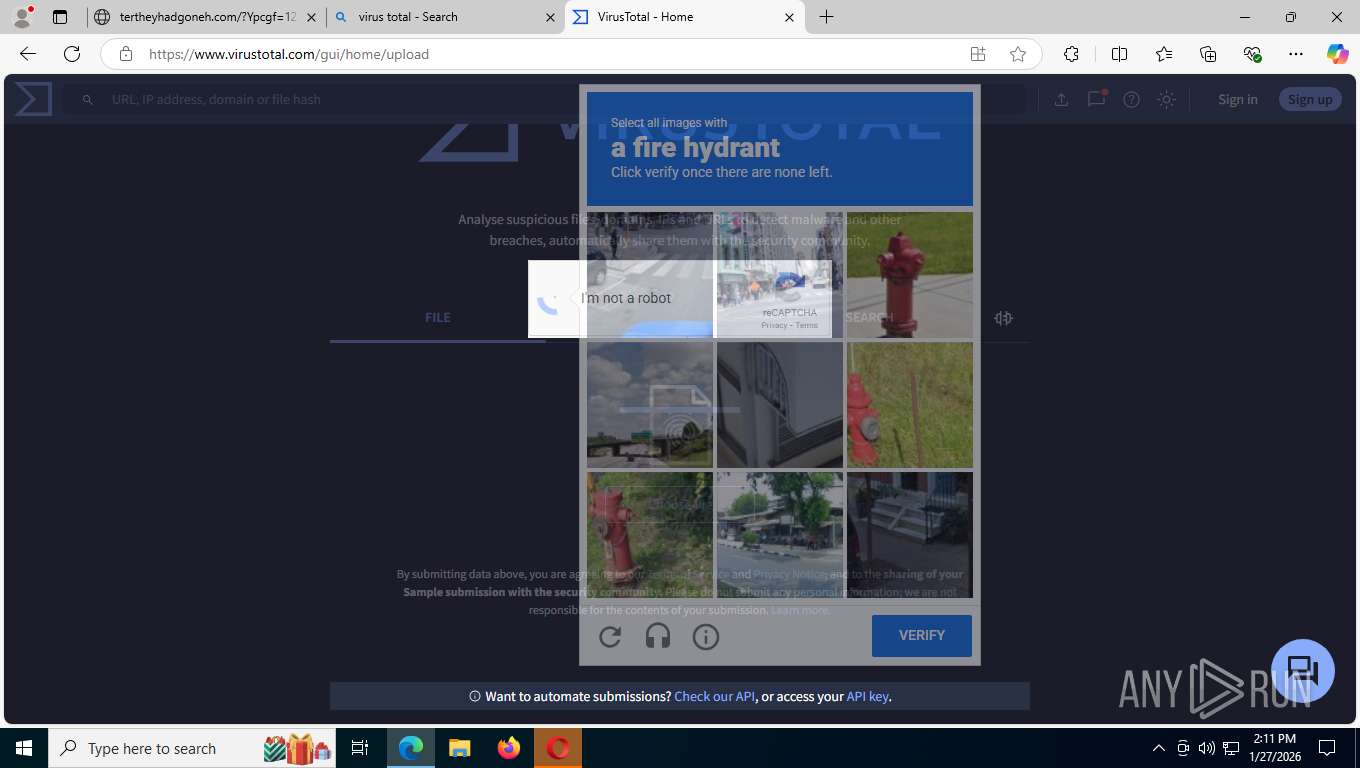Get an audio challenge via headphones icon
This screenshot has width=1360, height=768.
tap(658, 636)
